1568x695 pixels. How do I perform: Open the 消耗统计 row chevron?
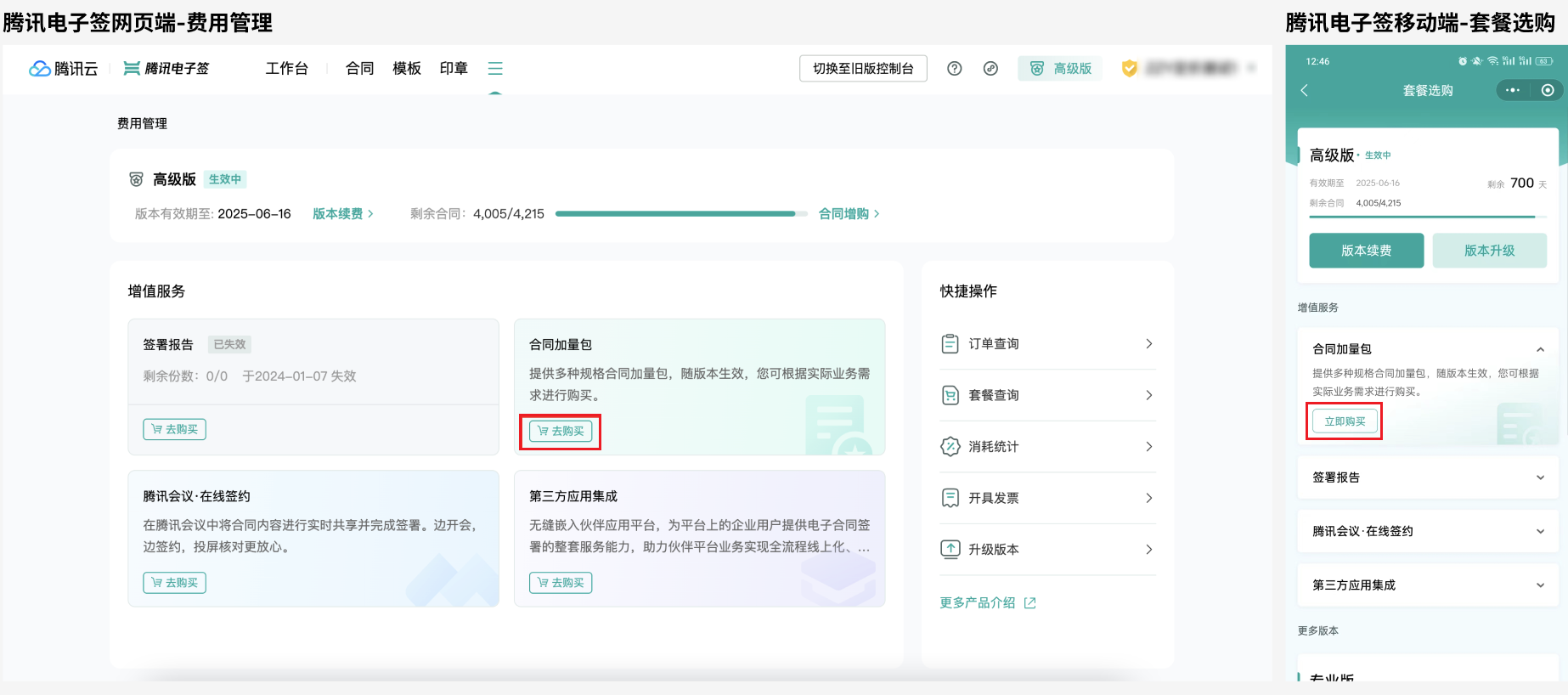[1149, 447]
